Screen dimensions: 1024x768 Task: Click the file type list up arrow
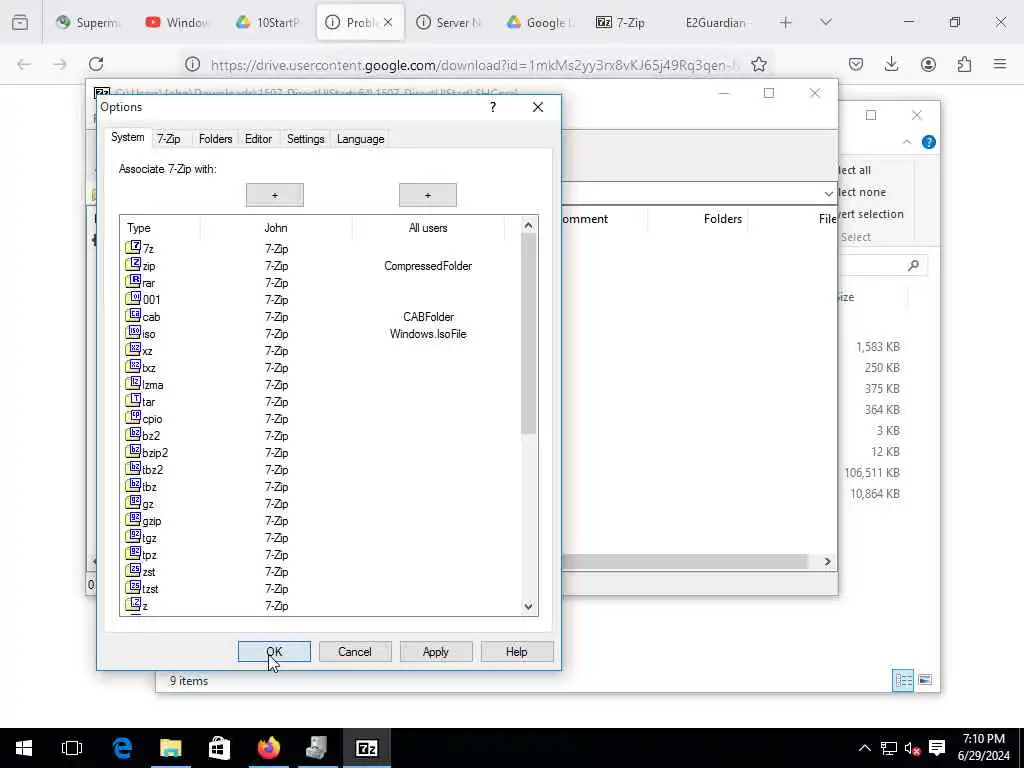528,225
